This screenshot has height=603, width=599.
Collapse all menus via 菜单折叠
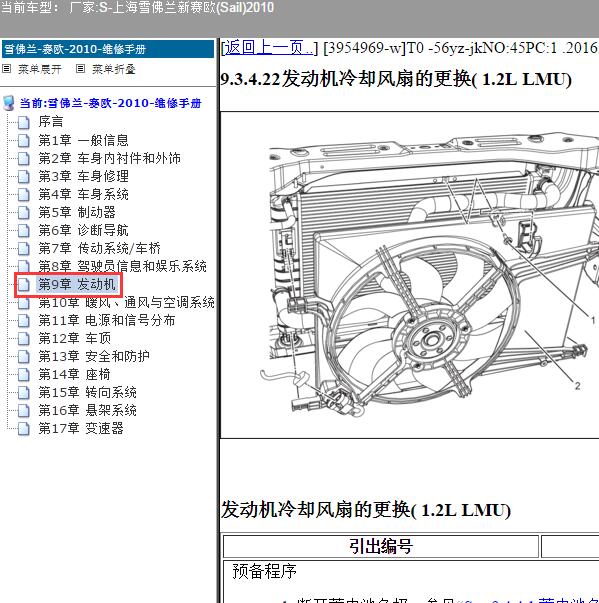click(x=113, y=69)
